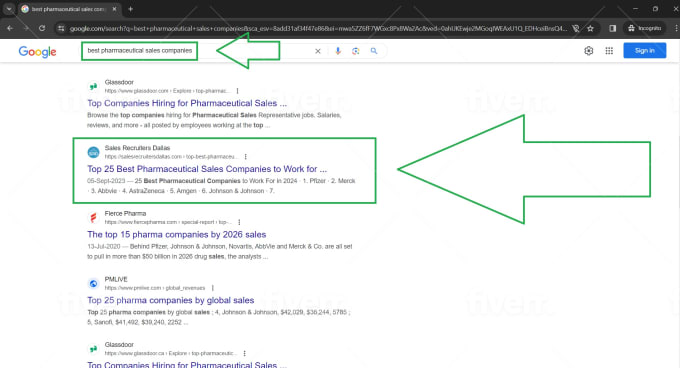The width and height of the screenshot is (680, 368).
Task: Open a new browser tab
Action: point(131,9)
